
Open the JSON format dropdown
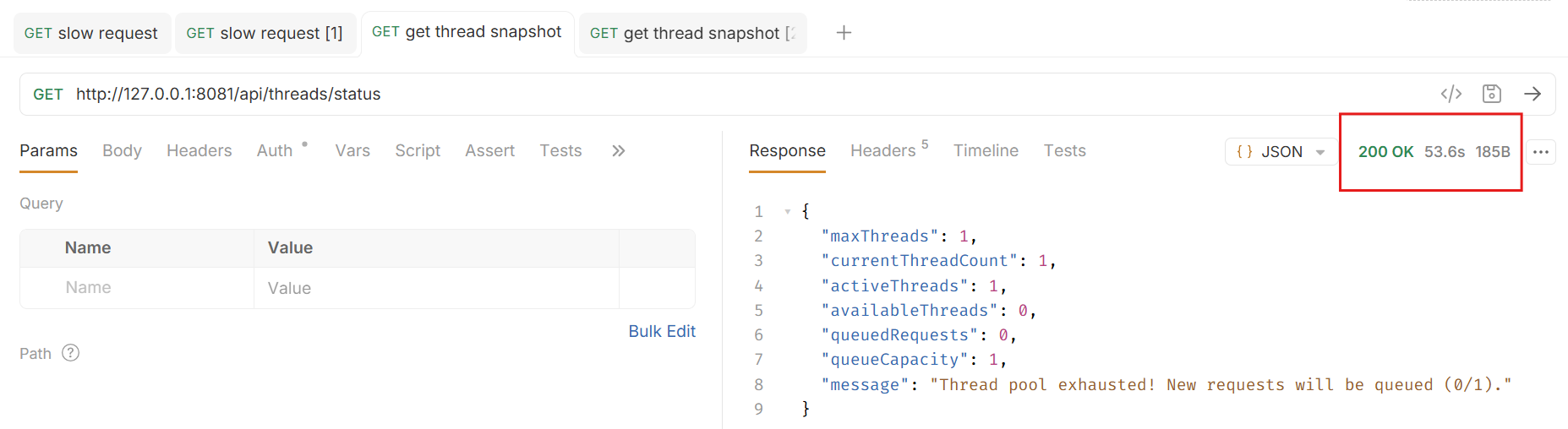coord(1280,152)
